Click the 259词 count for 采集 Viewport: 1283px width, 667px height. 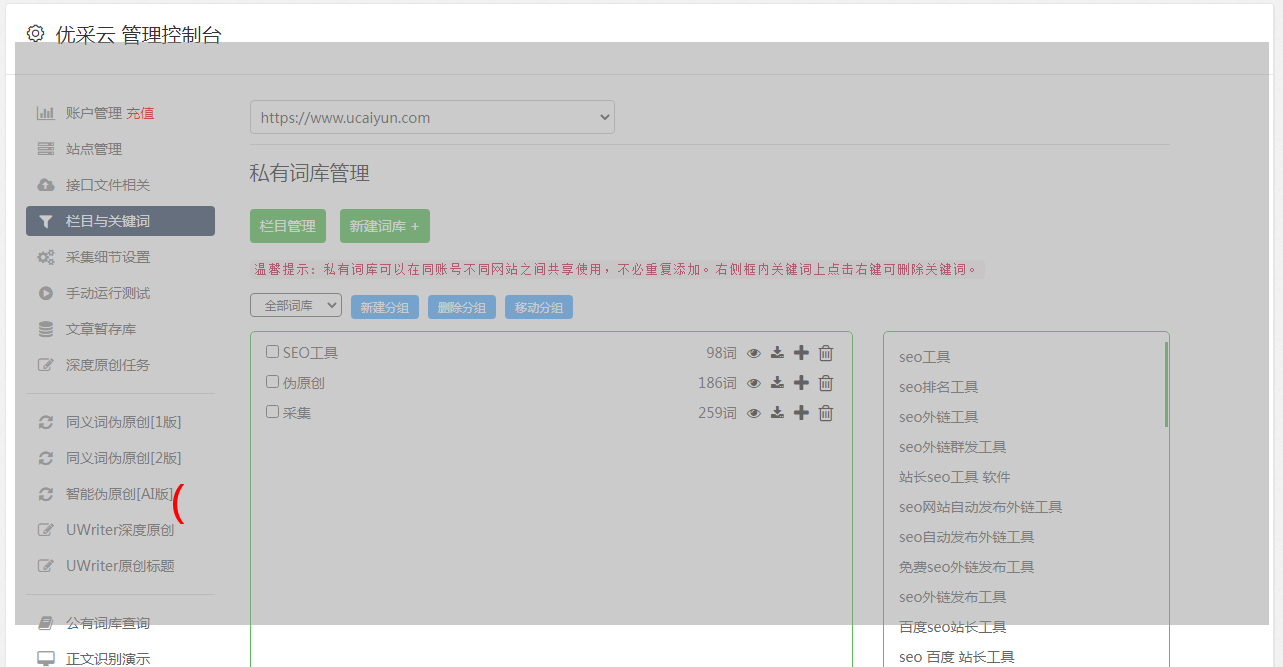tap(717, 413)
